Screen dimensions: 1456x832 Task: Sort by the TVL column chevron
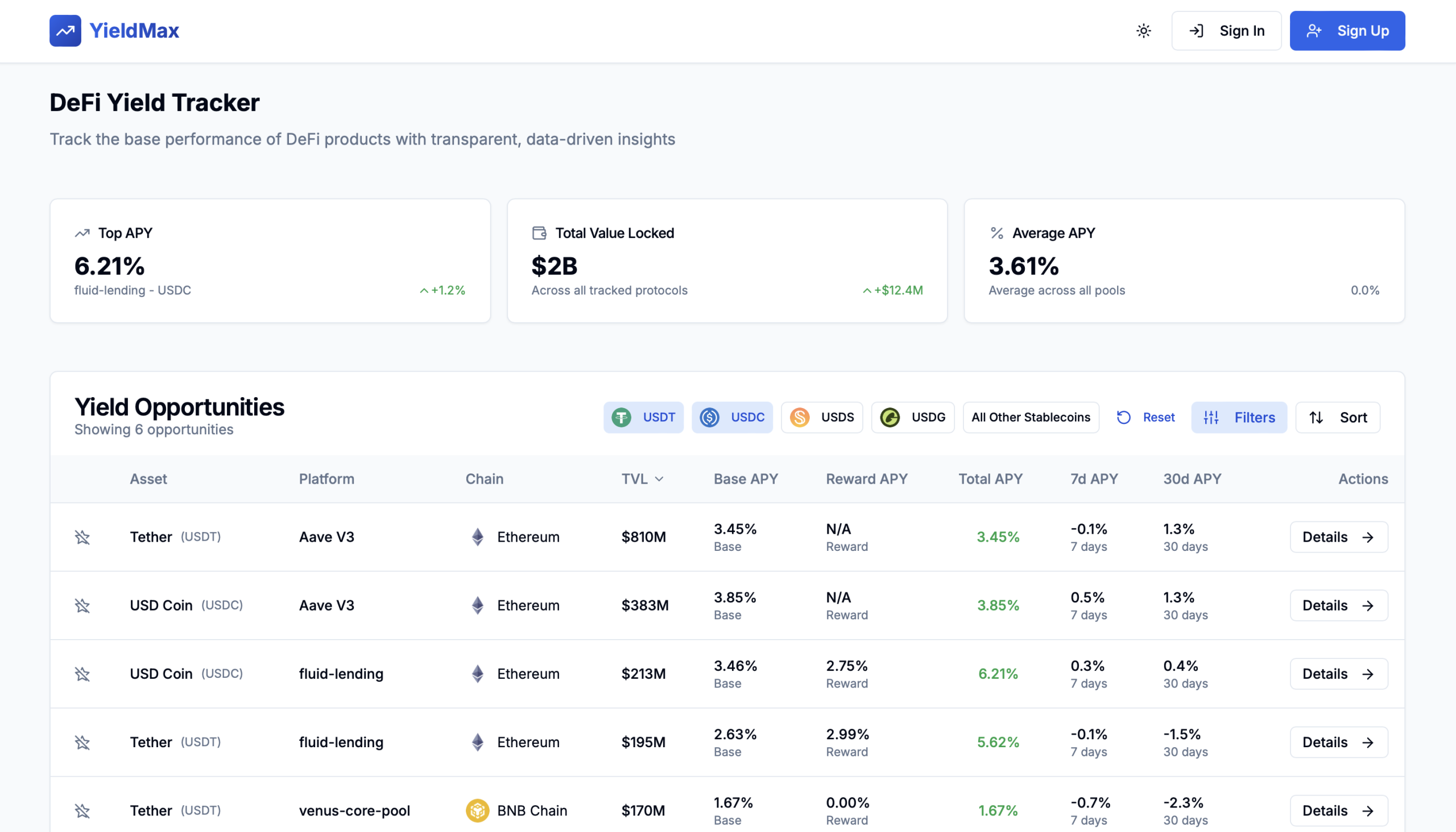pos(659,479)
